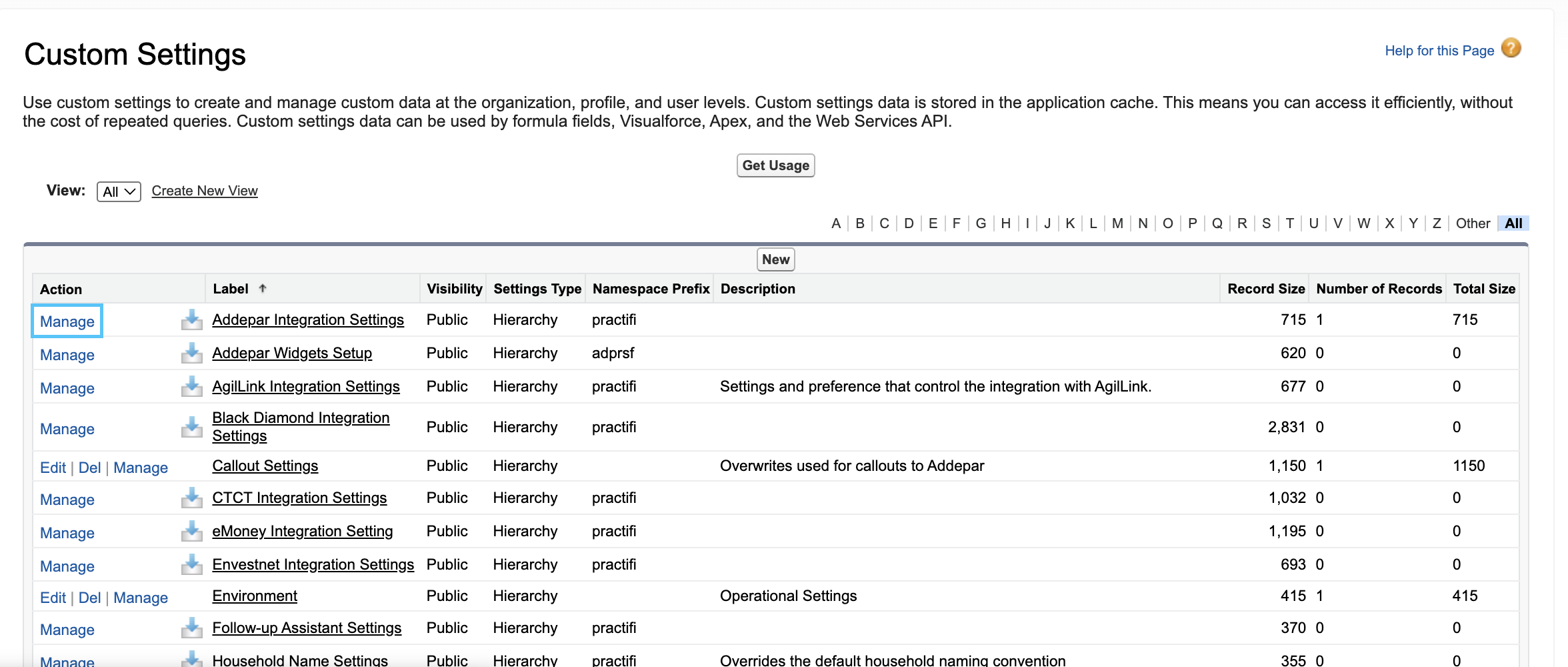Open Envestnet Integration Settings label link
This screenshot has height=667, width=1568.
pos(313,564)
